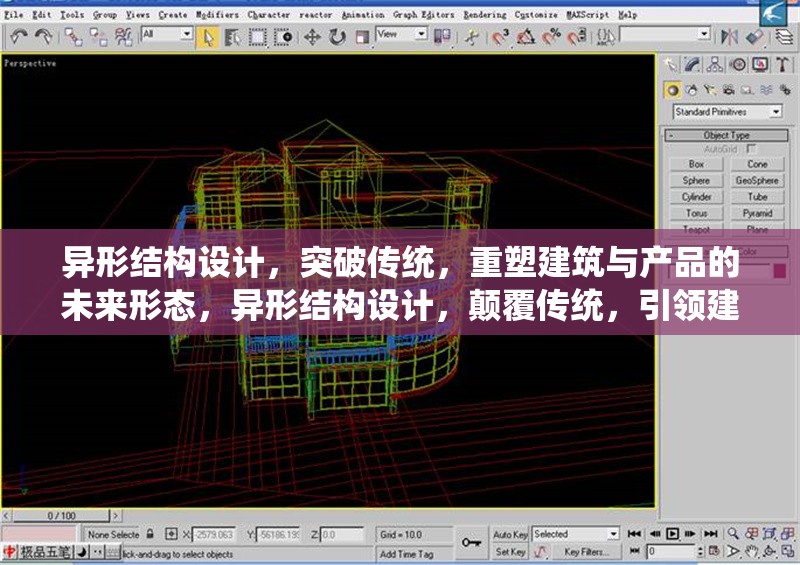Activate Bind to Space Warp tool
The width and height of the screenshot is (800, 565).
[123, 37]
